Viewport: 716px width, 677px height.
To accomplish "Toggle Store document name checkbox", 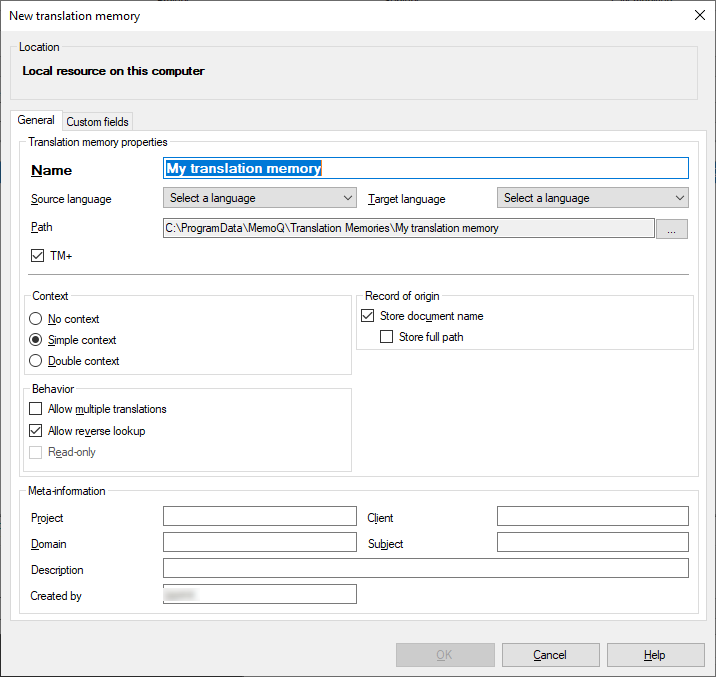I will 367,316.
